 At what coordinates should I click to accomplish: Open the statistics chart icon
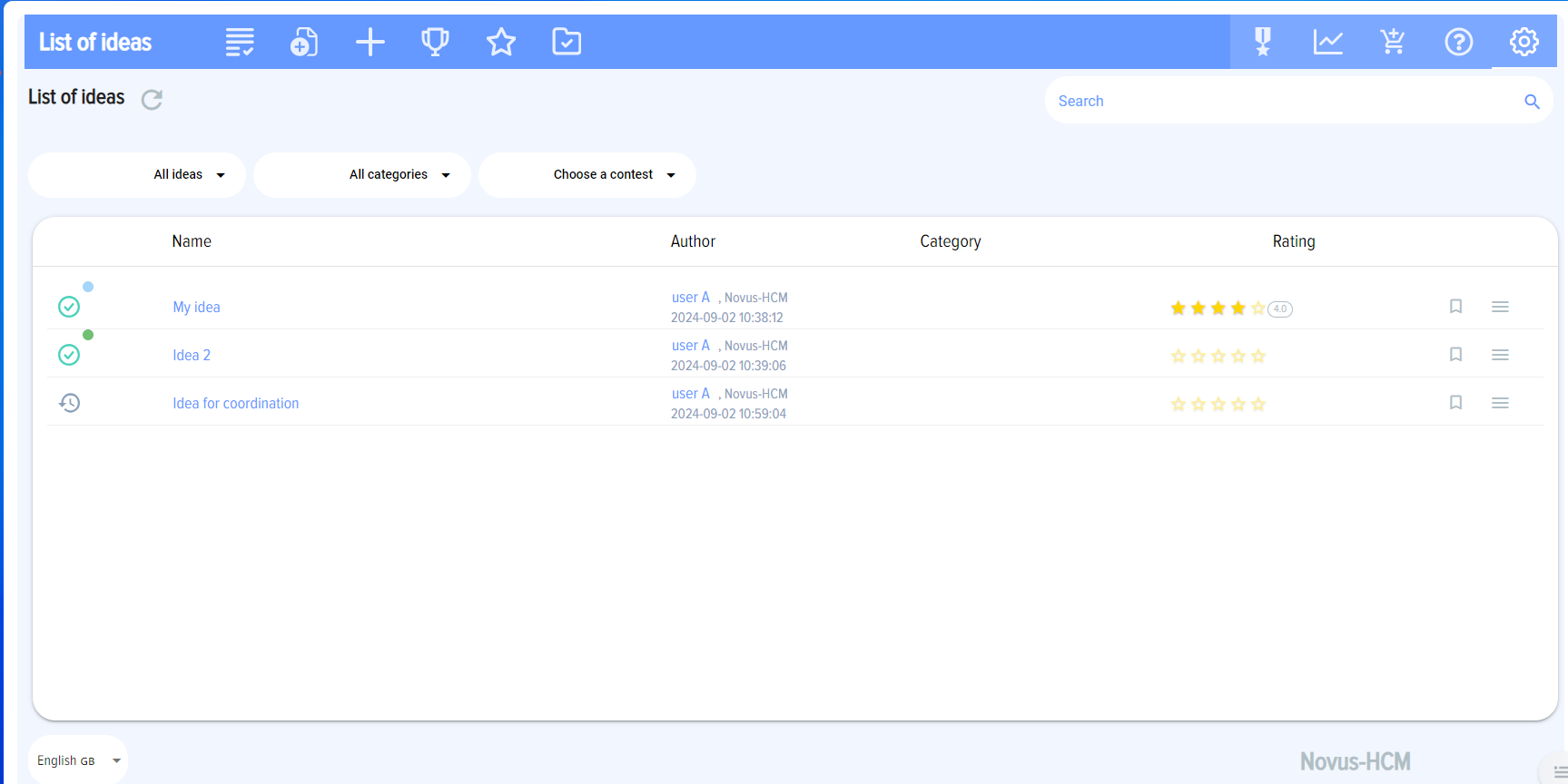pos(1327,42)
